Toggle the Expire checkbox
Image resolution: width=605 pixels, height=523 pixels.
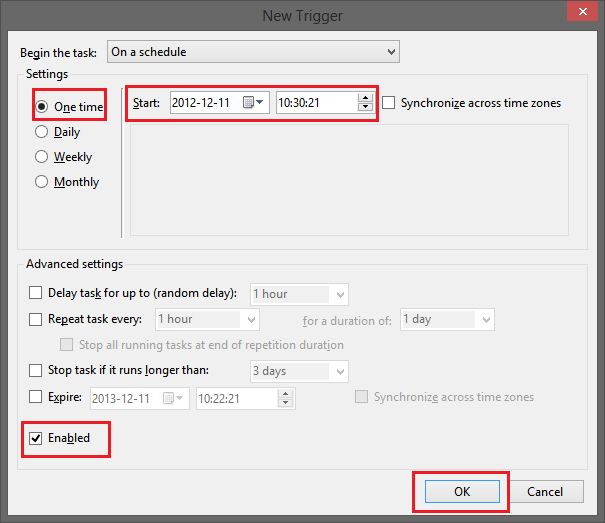click(x=35, y=397)
